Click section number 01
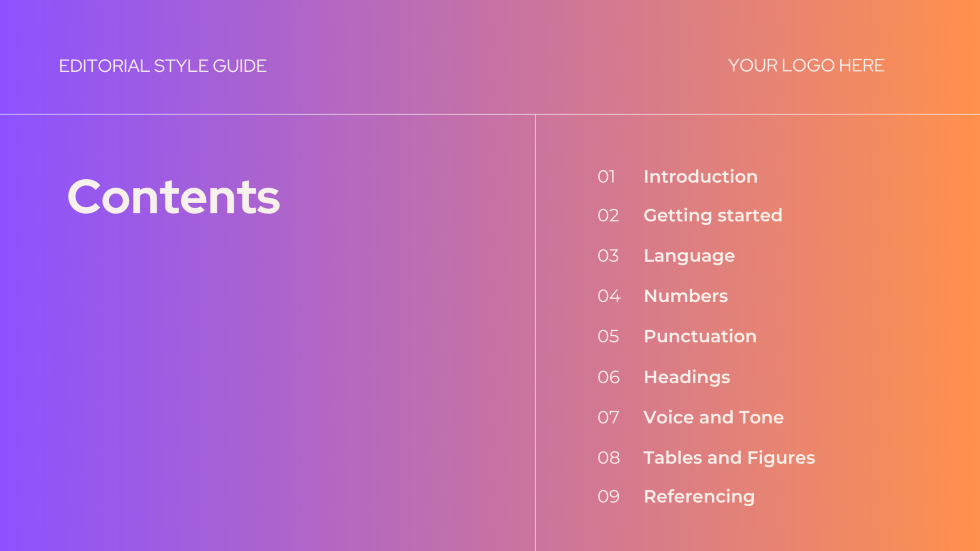The image size is (980, 551). point(606,177)
